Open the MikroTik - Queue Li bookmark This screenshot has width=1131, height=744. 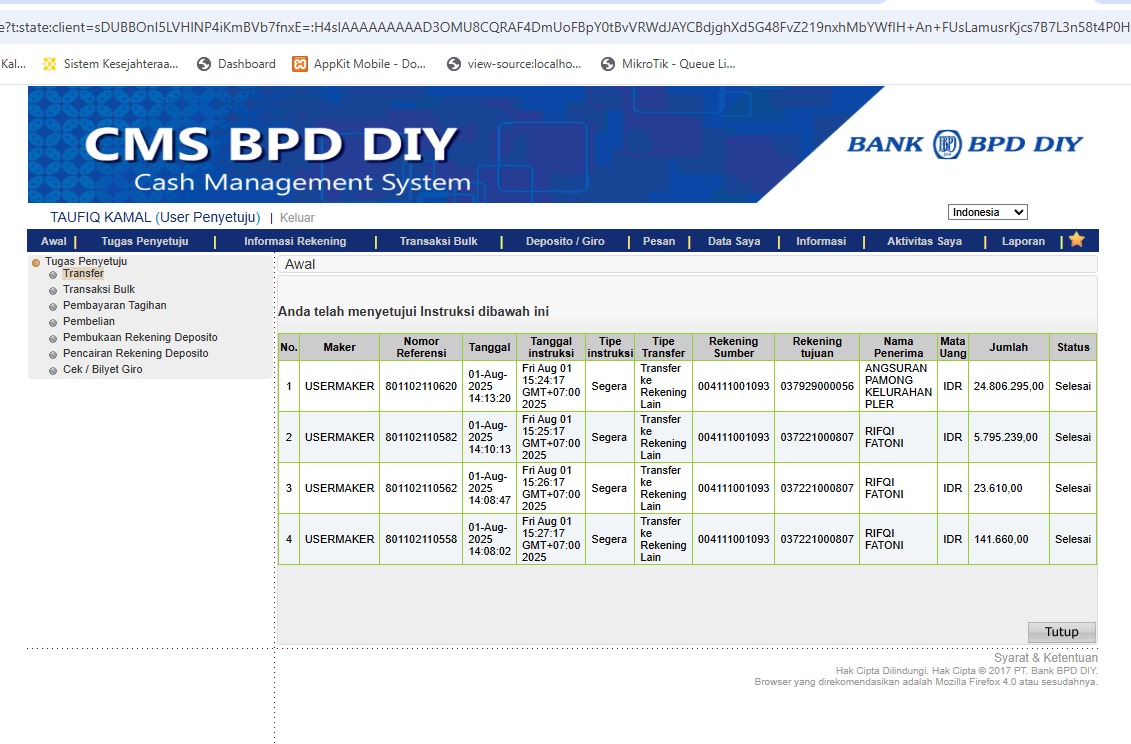pyautogui.click(x=669, y=64)
